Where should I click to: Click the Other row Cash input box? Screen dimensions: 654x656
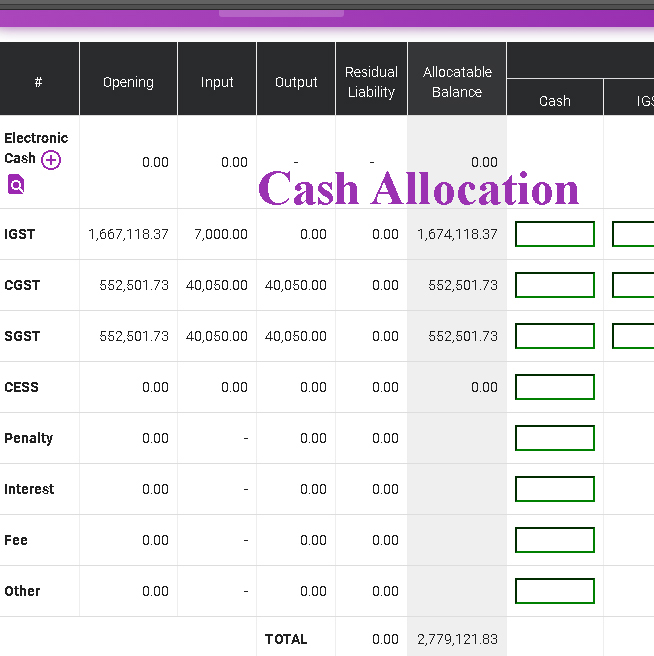(x=555, y=591)
